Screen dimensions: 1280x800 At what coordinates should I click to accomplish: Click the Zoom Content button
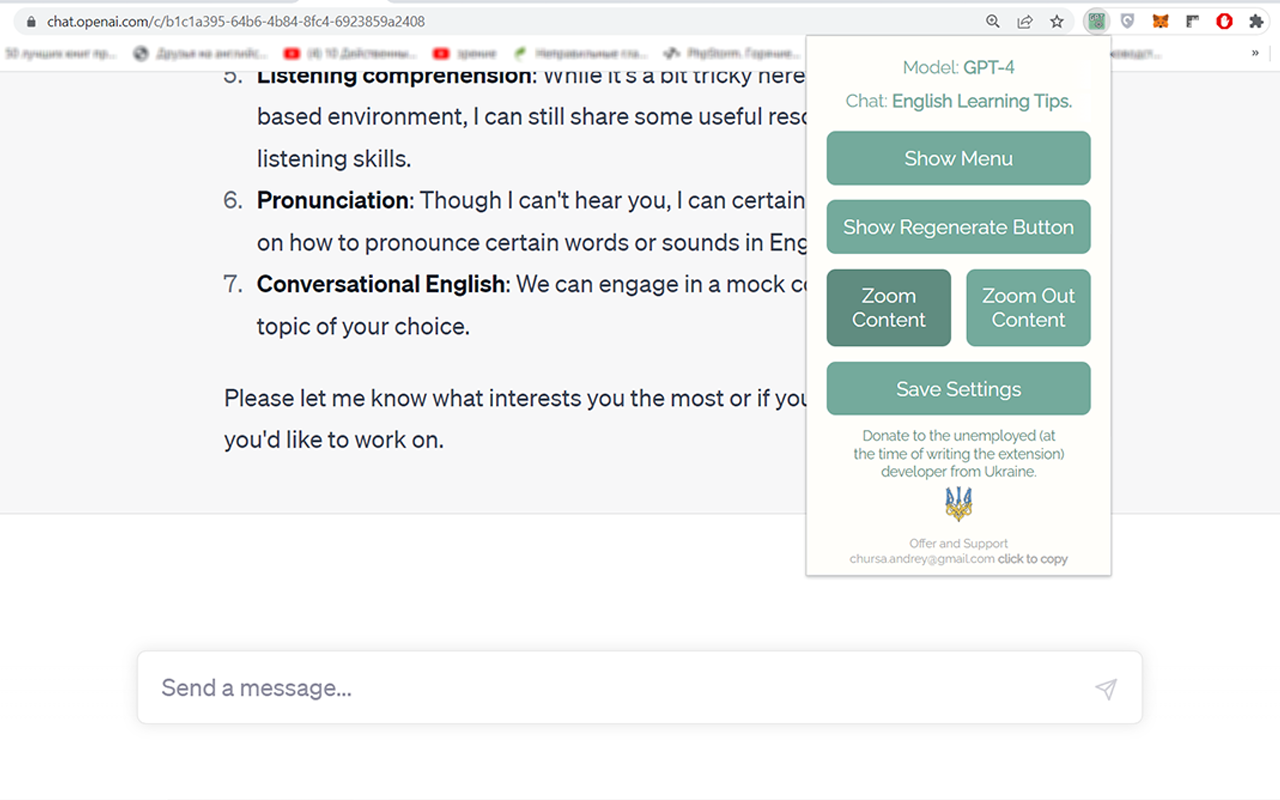point(888,308)
